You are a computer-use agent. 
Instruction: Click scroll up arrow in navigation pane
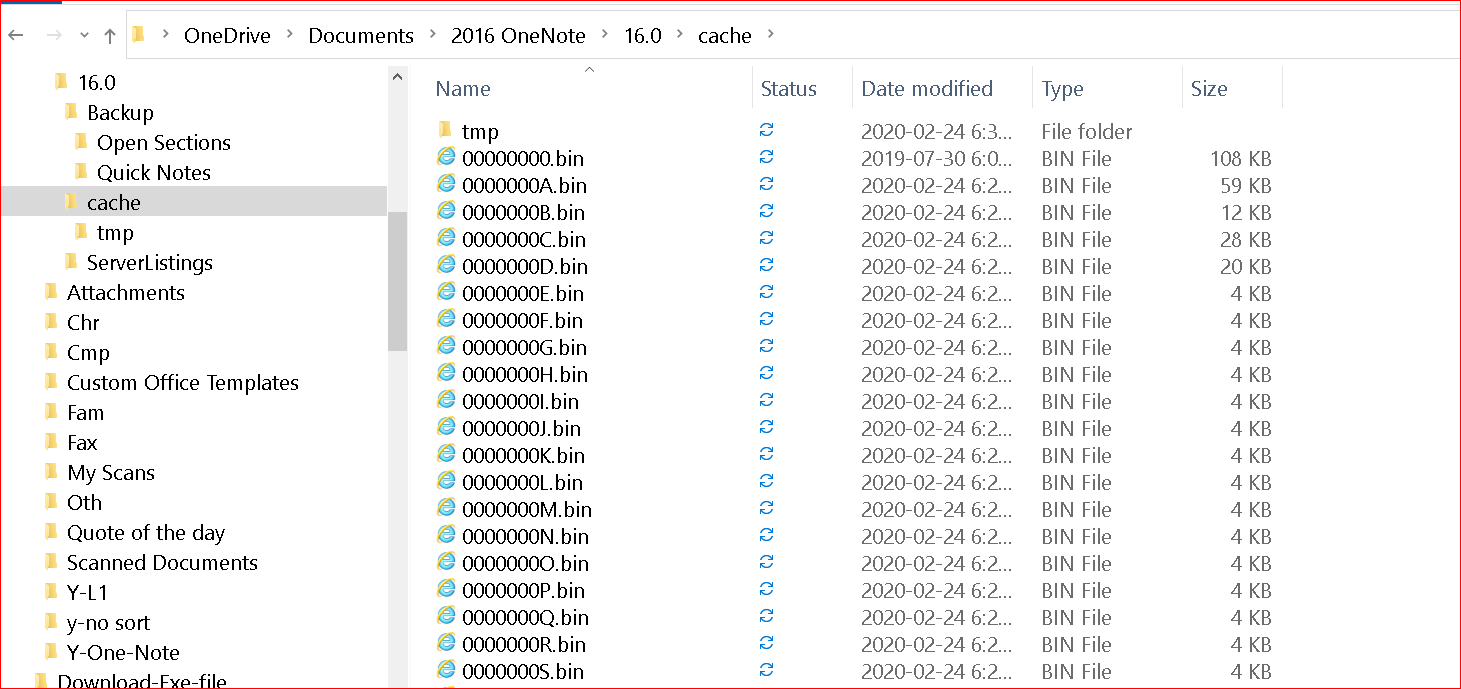click(397, 77)
